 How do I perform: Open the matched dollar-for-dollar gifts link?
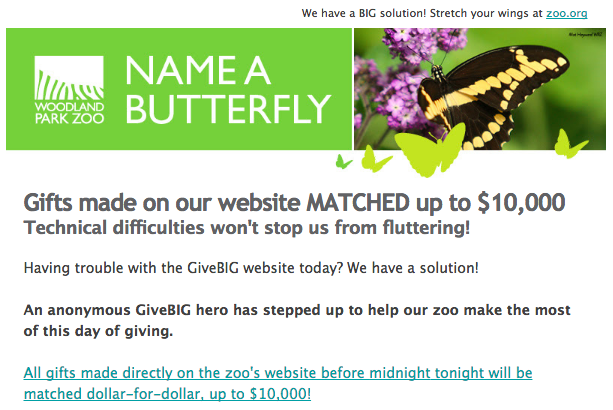(x=277, y=384)
